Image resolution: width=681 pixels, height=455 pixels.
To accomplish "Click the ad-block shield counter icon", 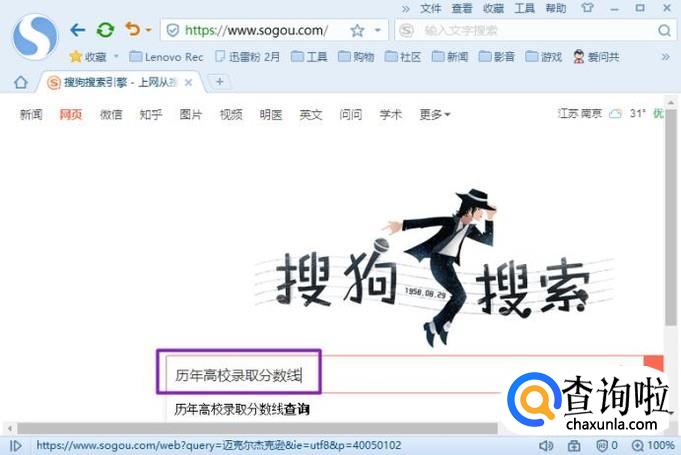I will pyautogui.click(x=607, y=445).
